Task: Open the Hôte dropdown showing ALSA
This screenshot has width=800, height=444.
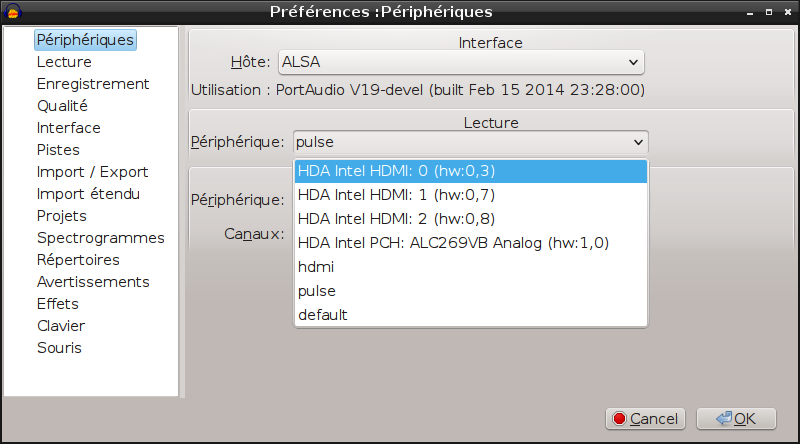Action: [461, 62]
